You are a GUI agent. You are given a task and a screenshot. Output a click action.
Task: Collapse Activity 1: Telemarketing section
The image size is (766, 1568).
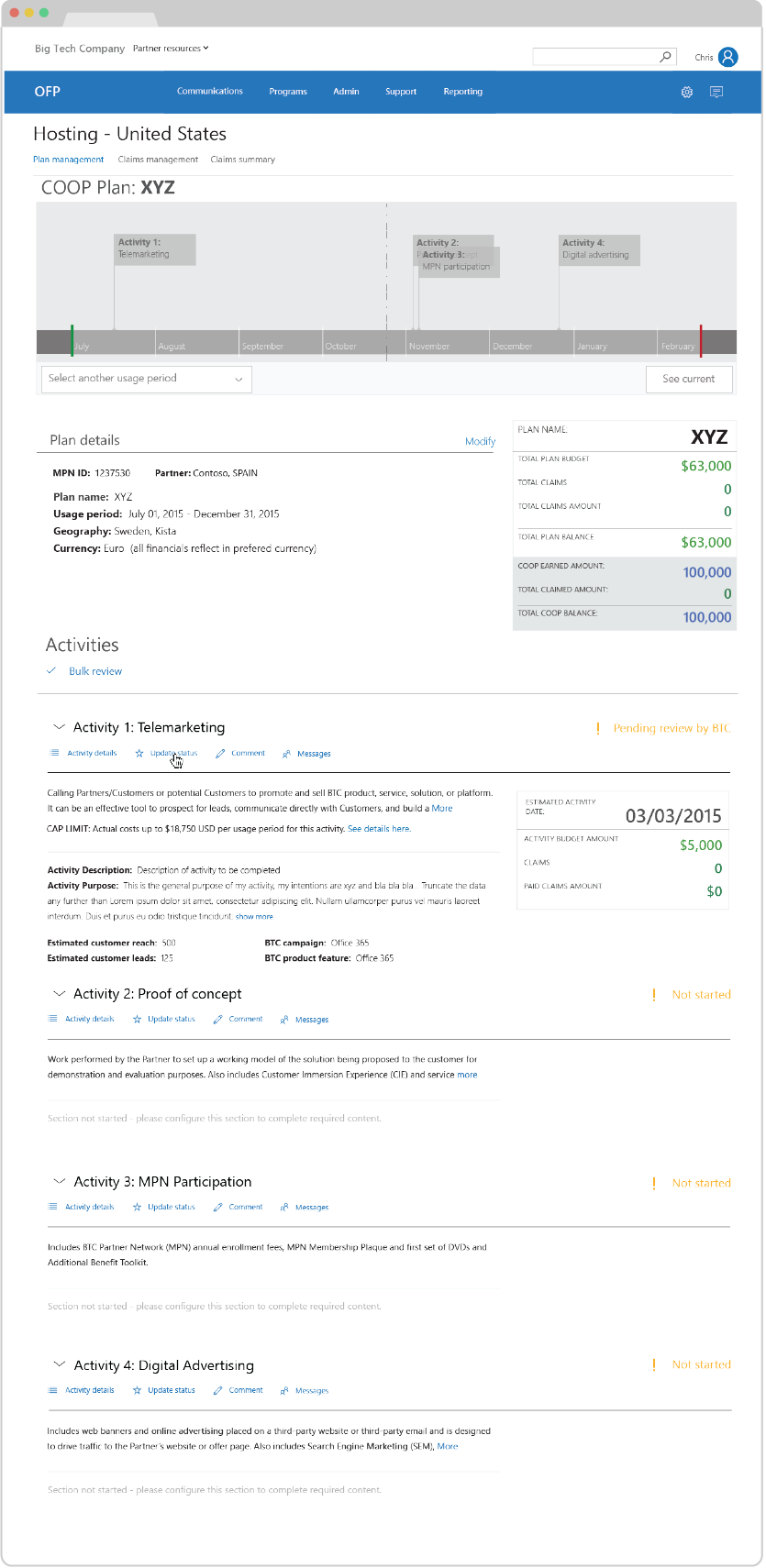click(x=60, y=727)
